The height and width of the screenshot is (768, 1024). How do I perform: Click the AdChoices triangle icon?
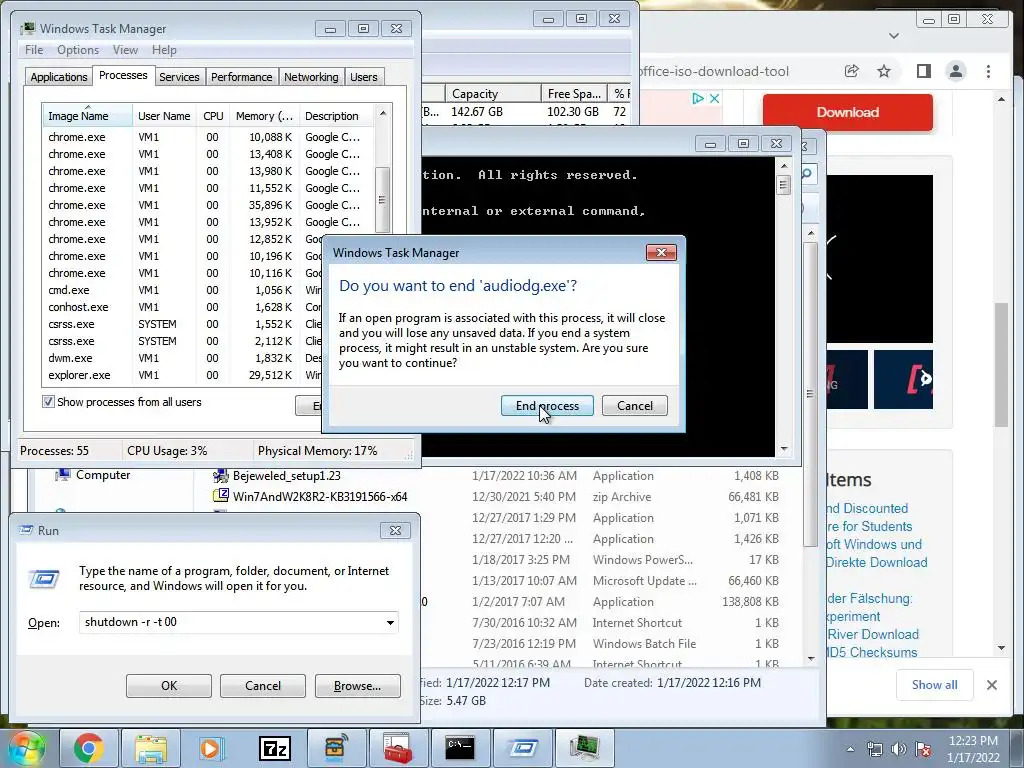[x=698, y=99]
